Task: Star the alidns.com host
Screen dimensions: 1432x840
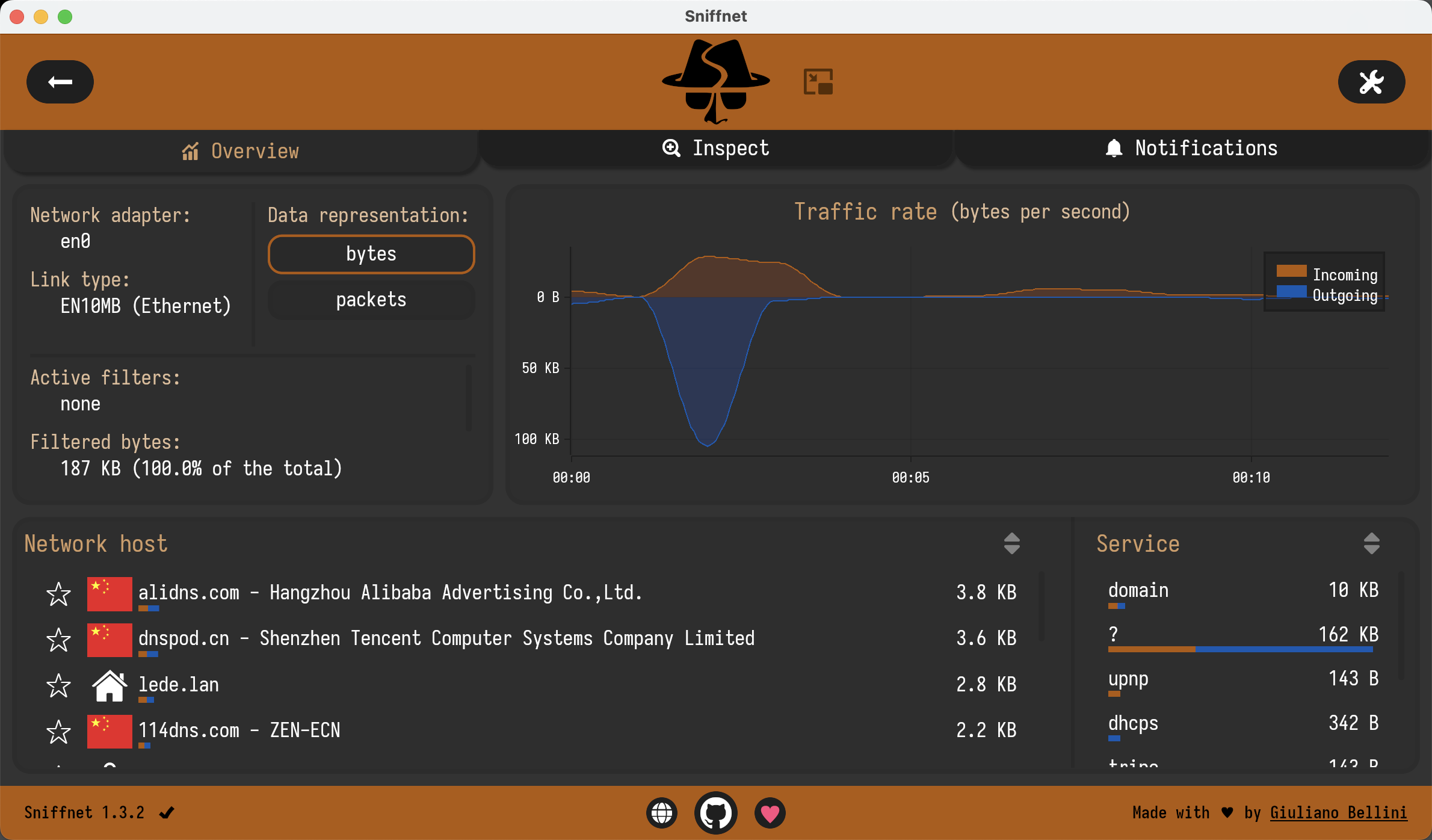Action: click(58, 594)
